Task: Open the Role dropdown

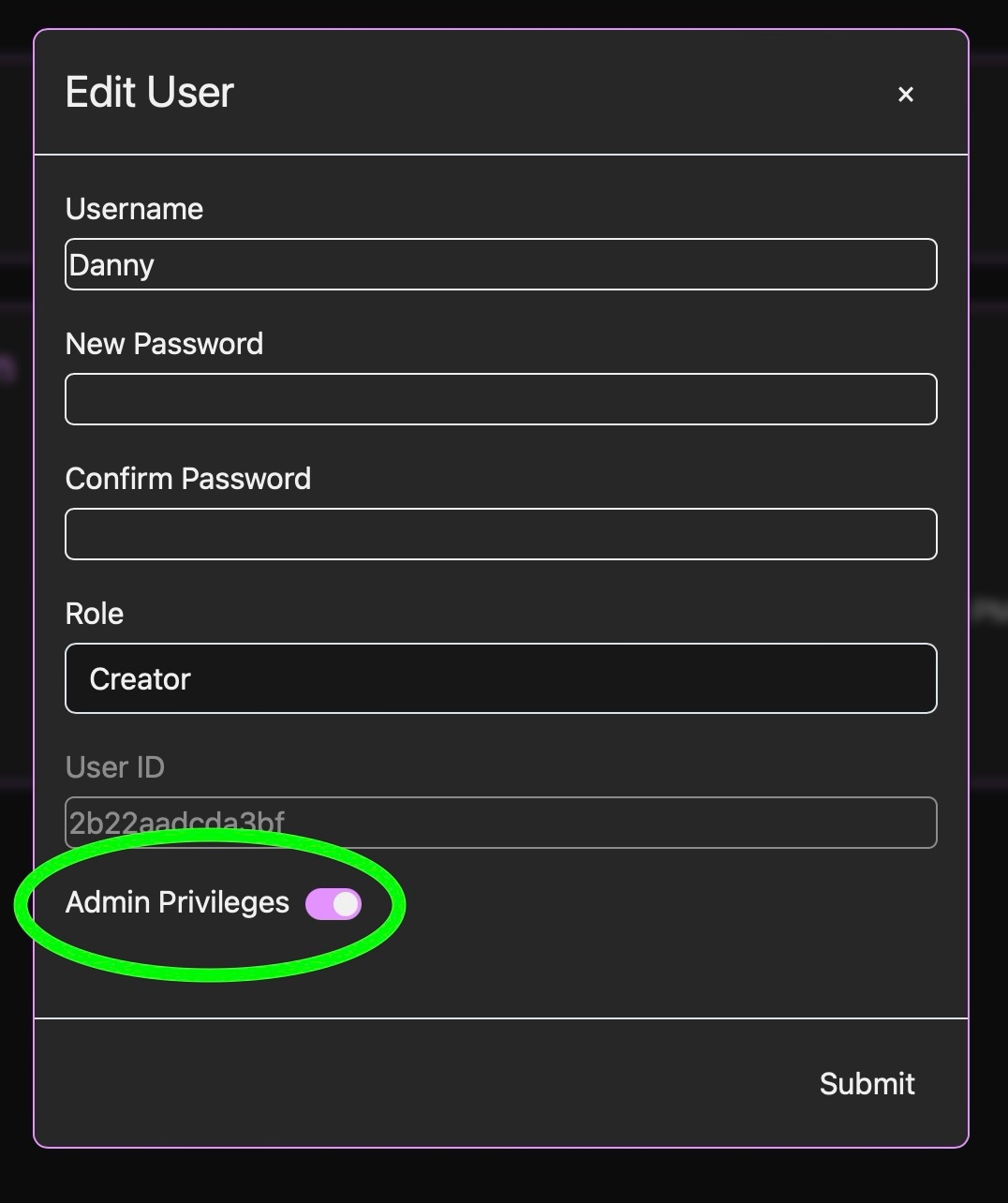Action: [500, 678]
